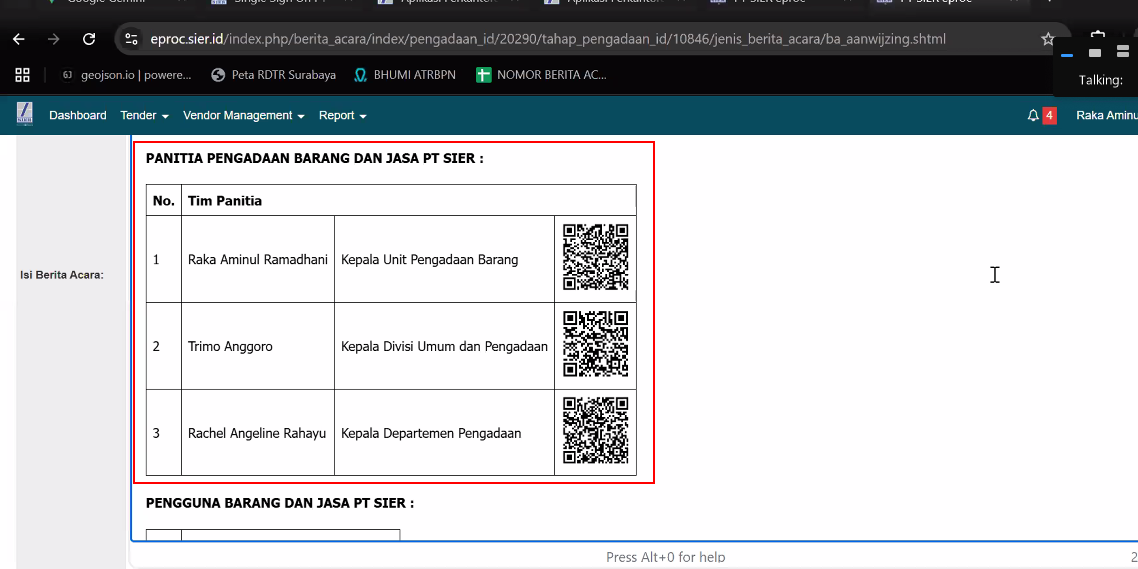The image size is (1138, 569).
Task: Open the notifications bell
Action: pos(1033,116)
